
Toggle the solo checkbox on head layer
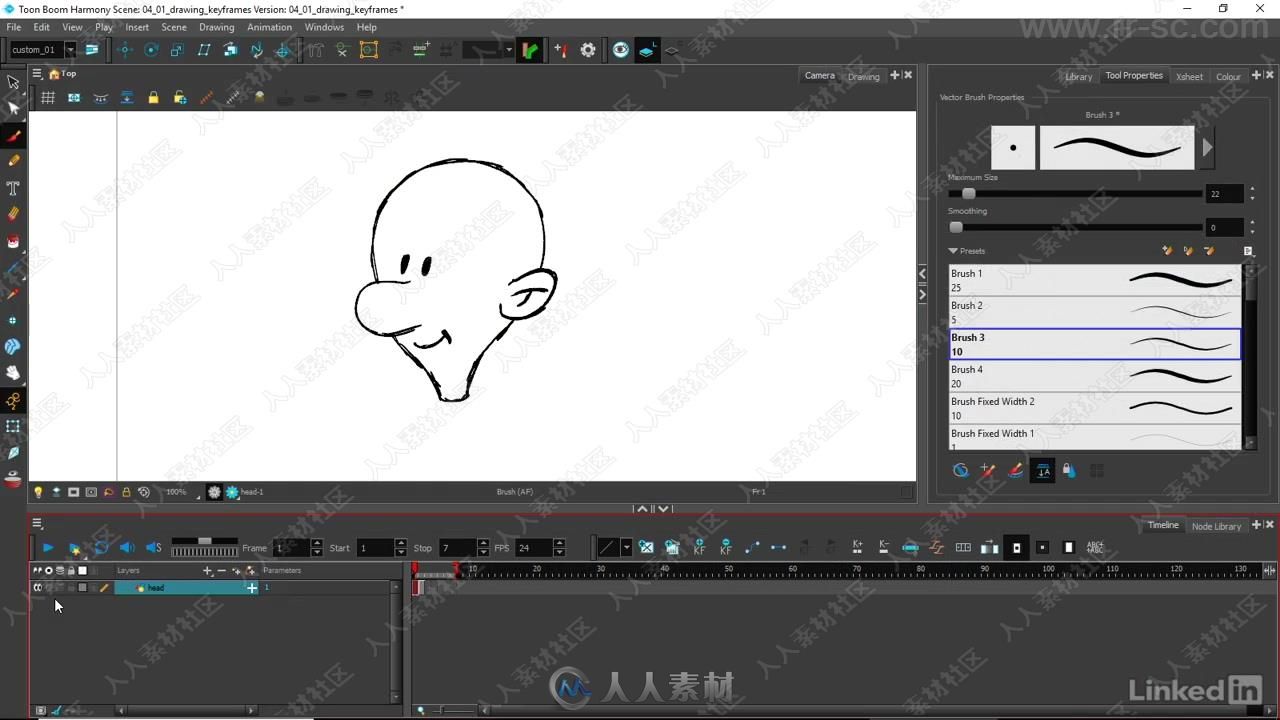pyautogui.click(x=48, y=588)
